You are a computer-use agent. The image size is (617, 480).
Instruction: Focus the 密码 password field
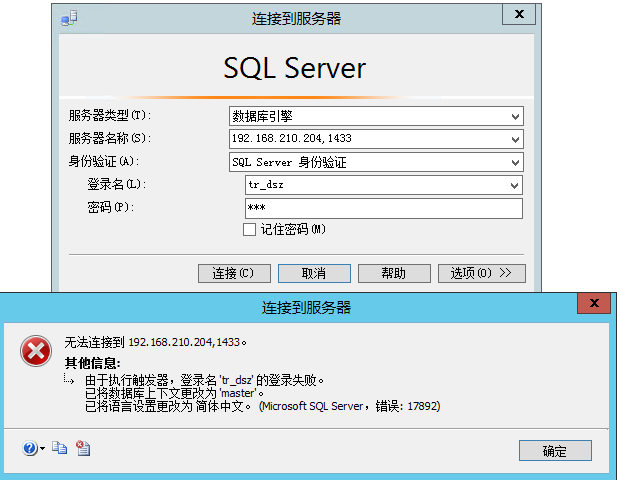point(384,208)
